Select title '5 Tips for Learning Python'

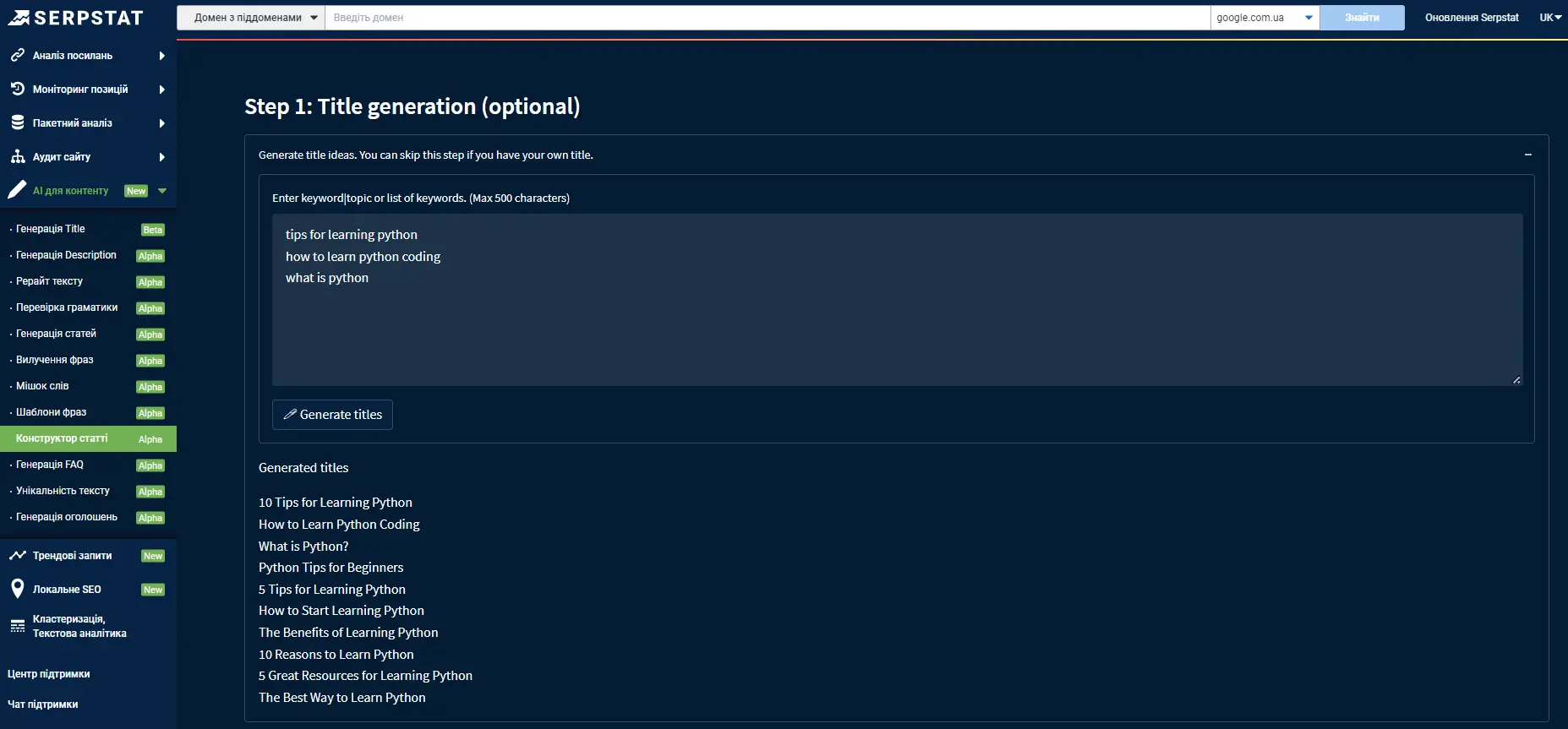tap(332, 590)
